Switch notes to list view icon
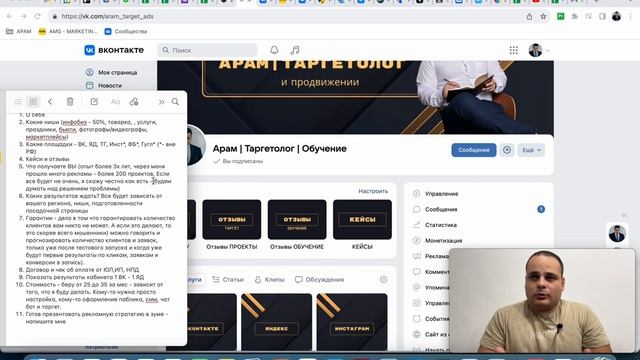This screenshot has width=640, height=360. [x=18, y=102]
